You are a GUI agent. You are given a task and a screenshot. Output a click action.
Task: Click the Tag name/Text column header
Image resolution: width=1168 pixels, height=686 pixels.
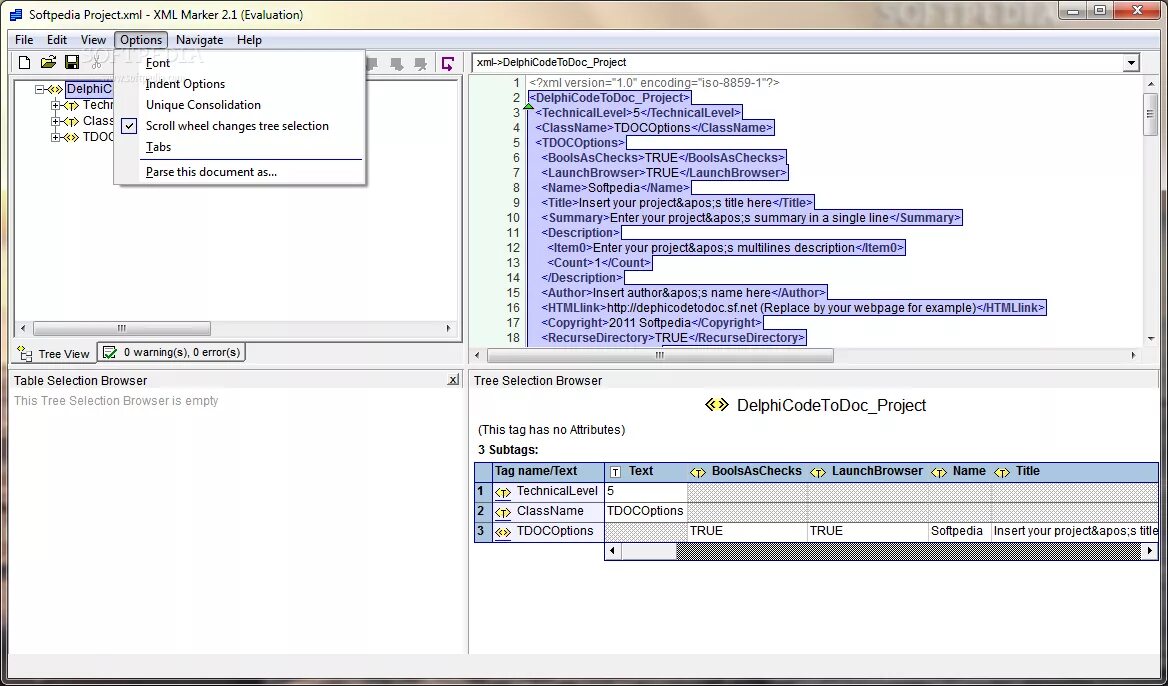point(548,471)
